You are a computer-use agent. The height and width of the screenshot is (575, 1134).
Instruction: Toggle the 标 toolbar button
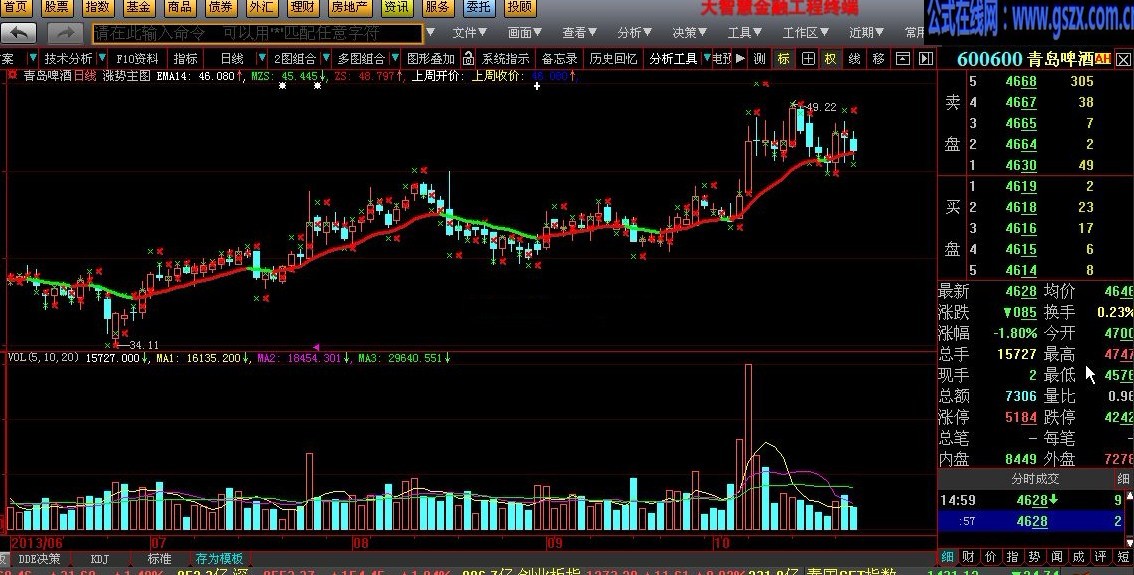pyautogui.click(x=784, y=59)
